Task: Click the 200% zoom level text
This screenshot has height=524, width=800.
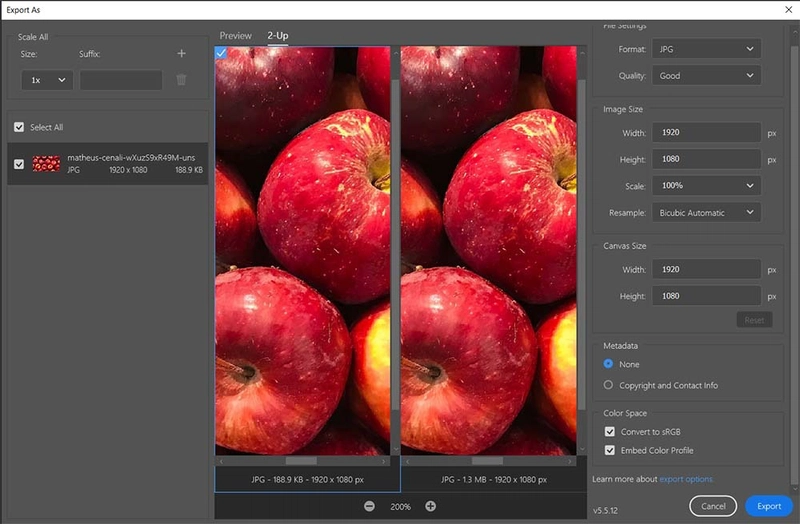Action: click(x=400, y=507)
